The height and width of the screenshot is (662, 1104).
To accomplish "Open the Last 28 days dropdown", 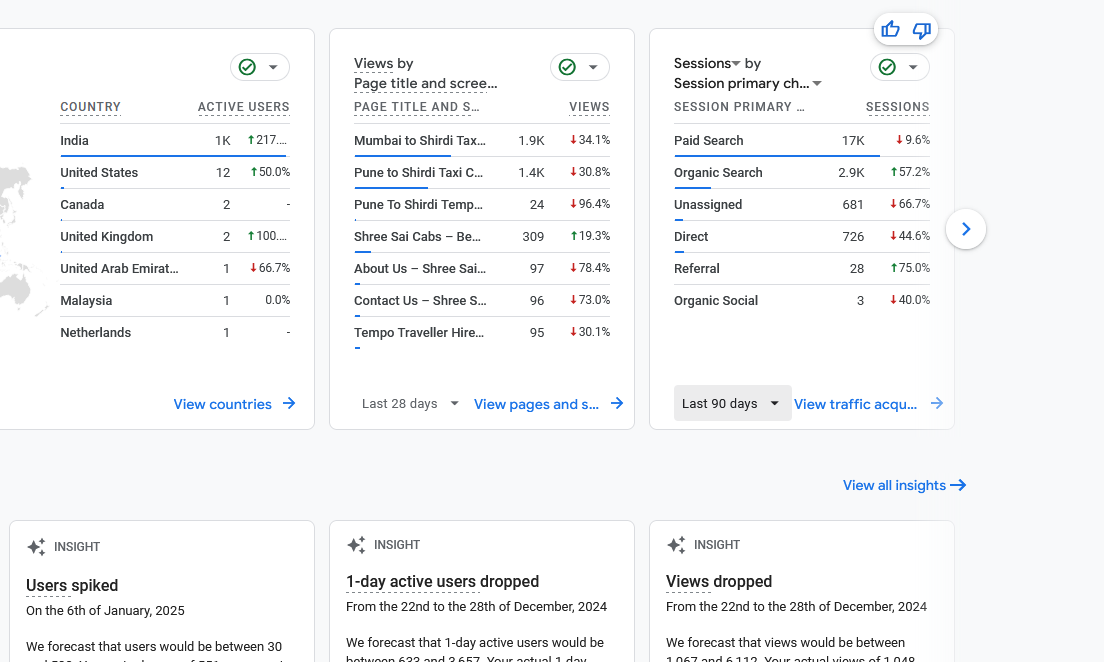I will (411, 403).
